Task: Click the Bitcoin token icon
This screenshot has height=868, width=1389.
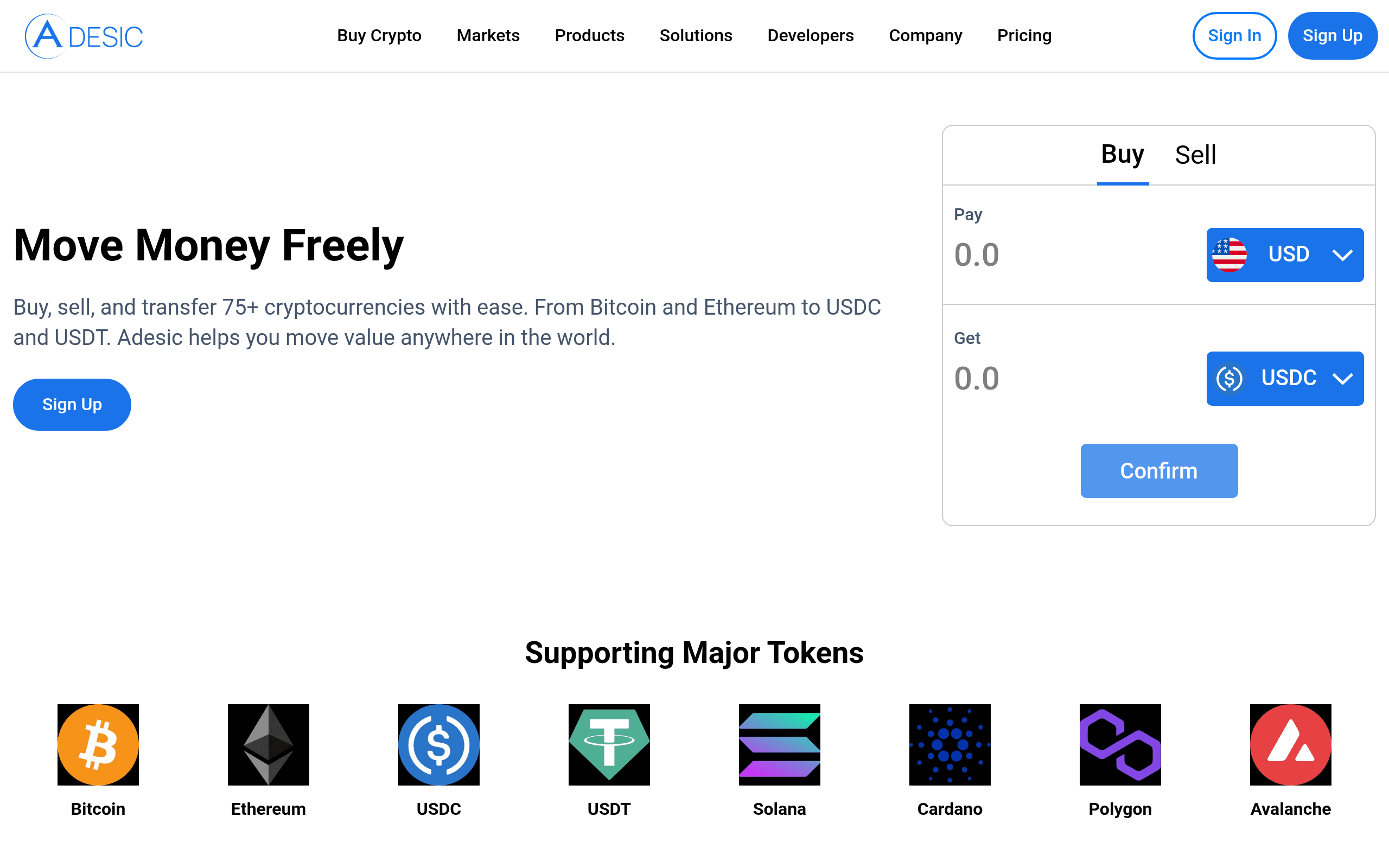Action: [98, 744]
